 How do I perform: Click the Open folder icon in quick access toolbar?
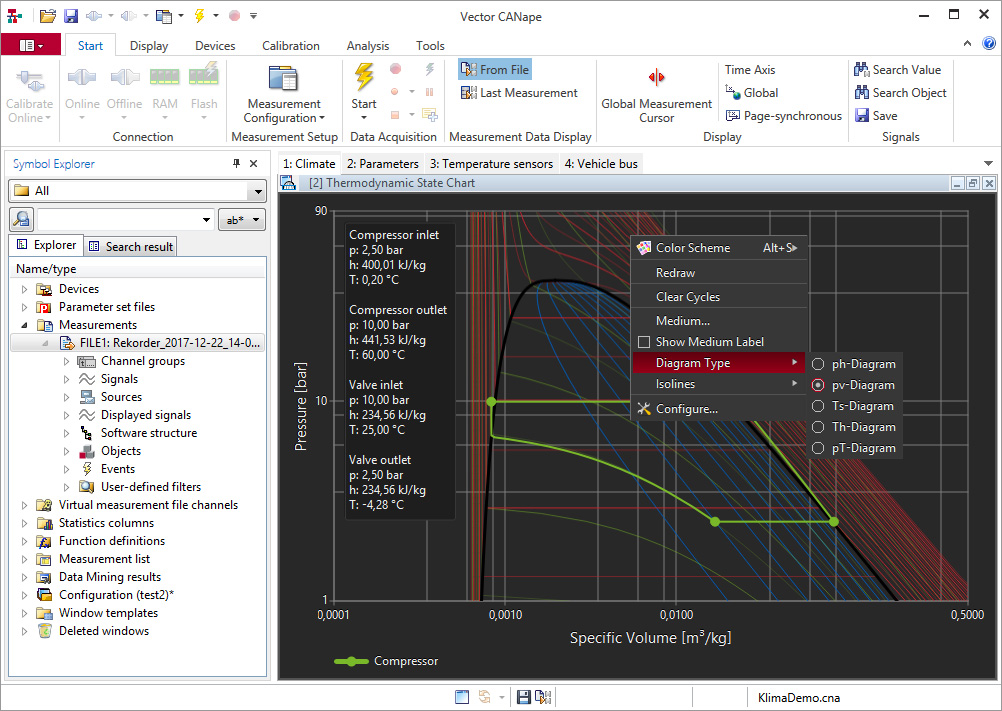(x=47, y=16)
